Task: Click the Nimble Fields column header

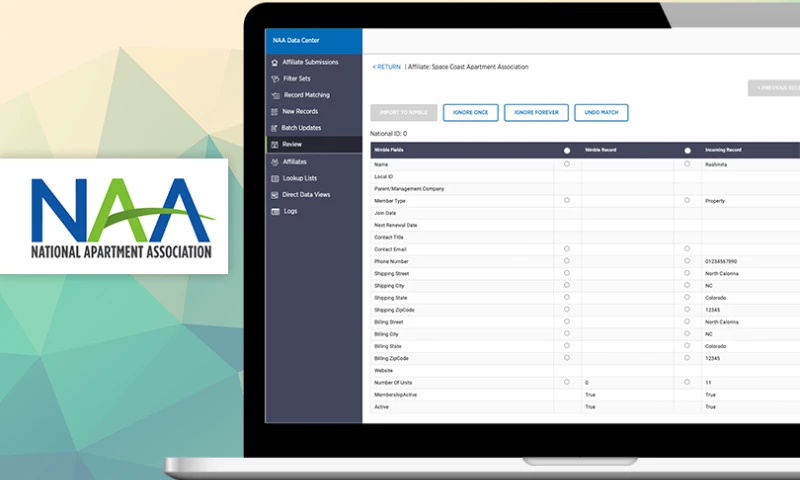Action: [389, 150]
